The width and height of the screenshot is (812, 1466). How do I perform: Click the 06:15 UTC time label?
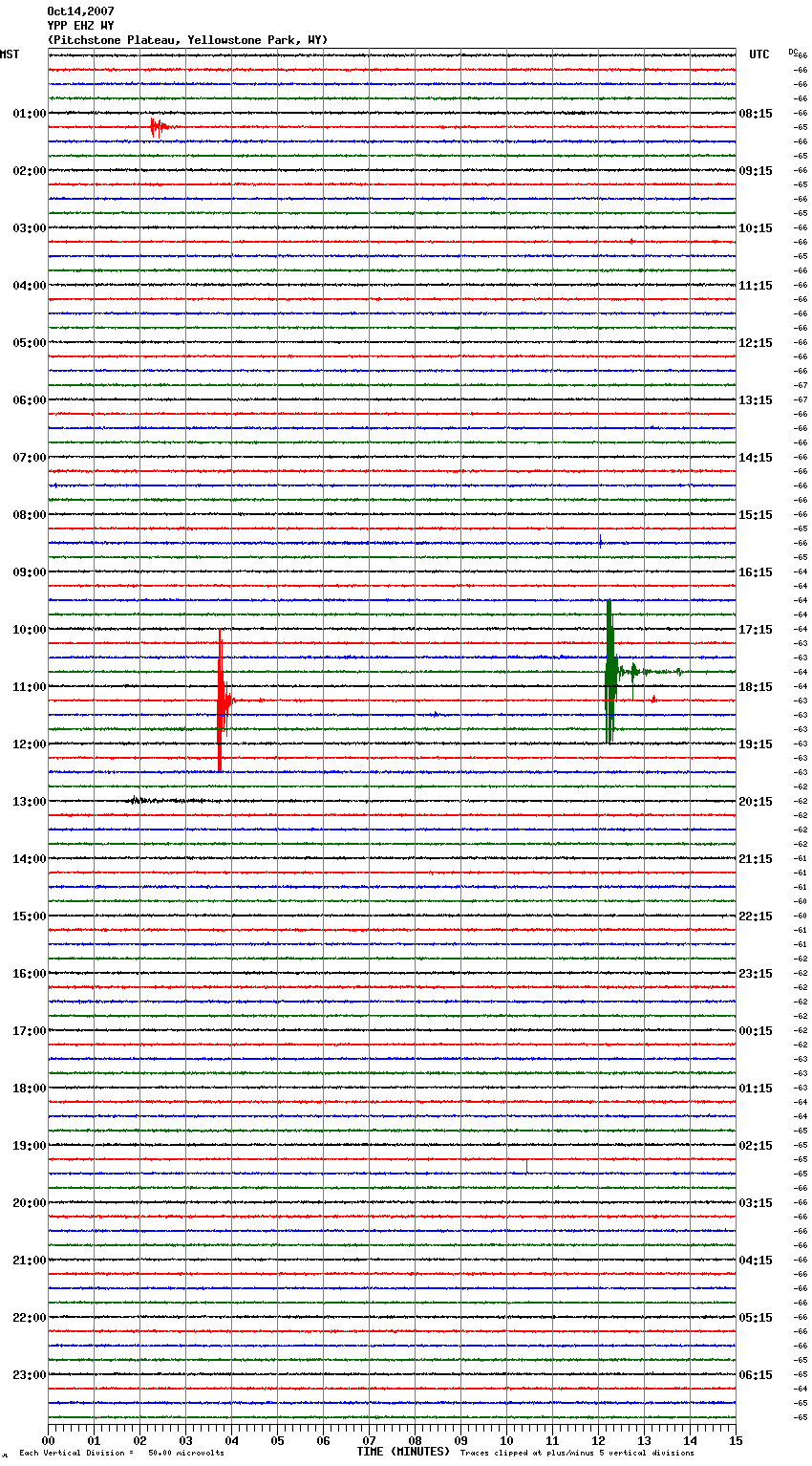coord(756,1375)
